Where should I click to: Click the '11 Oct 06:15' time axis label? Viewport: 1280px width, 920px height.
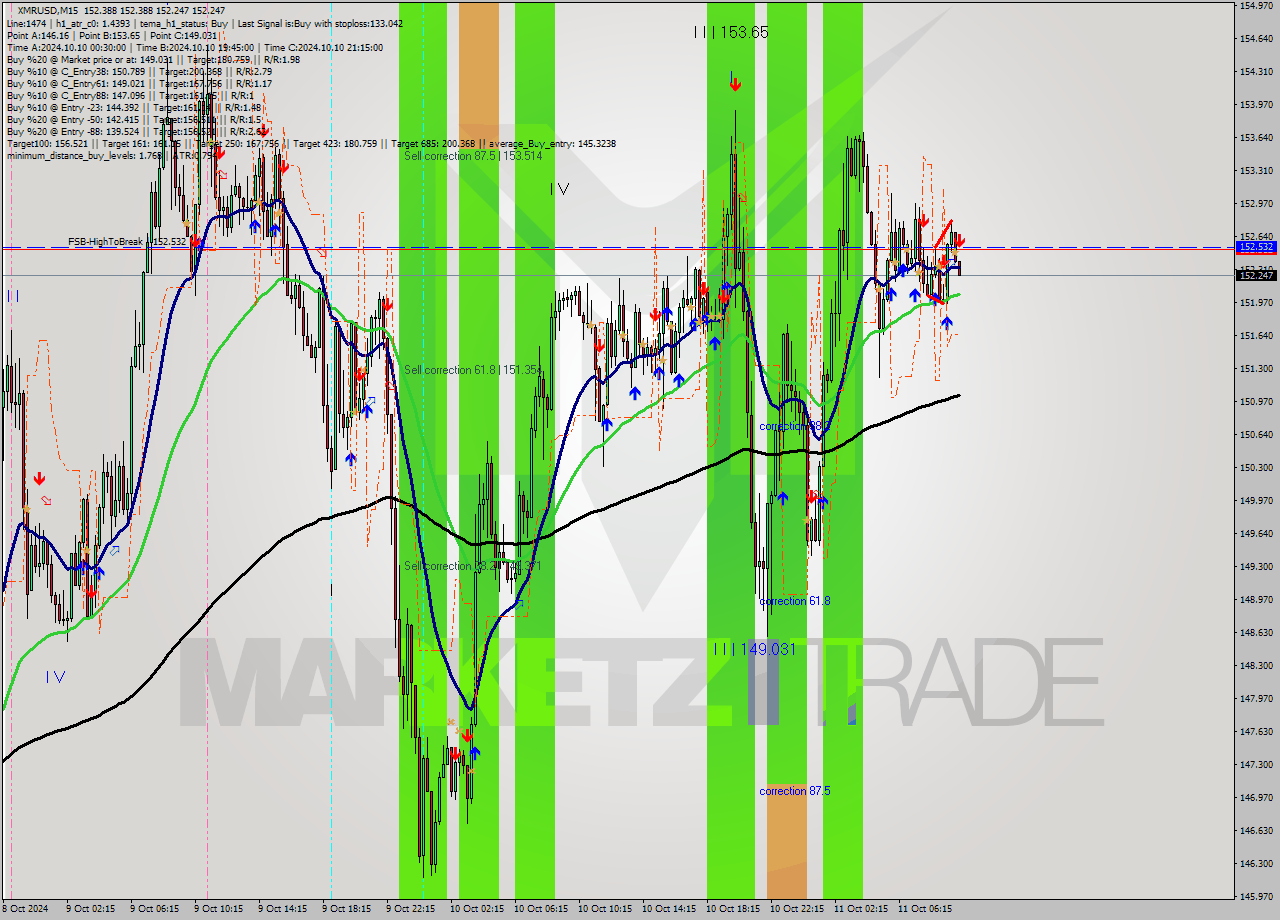click(925, 909)
